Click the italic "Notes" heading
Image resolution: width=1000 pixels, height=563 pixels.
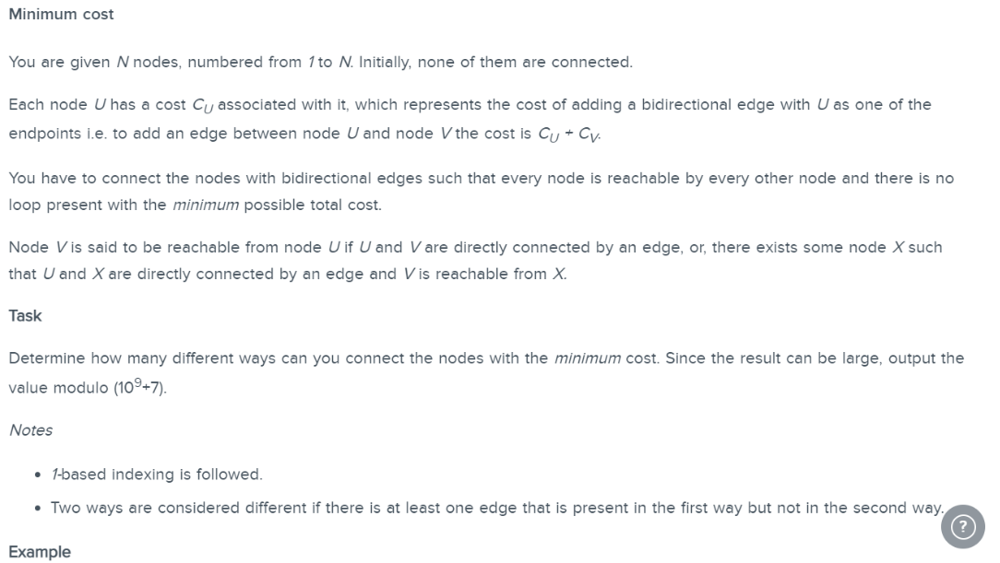[x=31, y=430]
